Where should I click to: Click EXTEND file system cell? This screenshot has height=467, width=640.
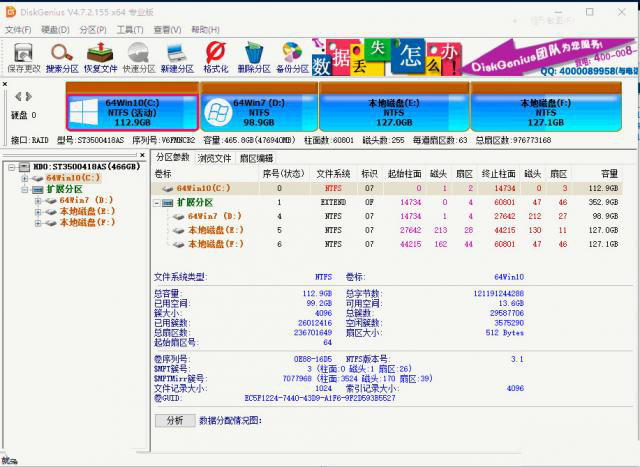point(333,202)
